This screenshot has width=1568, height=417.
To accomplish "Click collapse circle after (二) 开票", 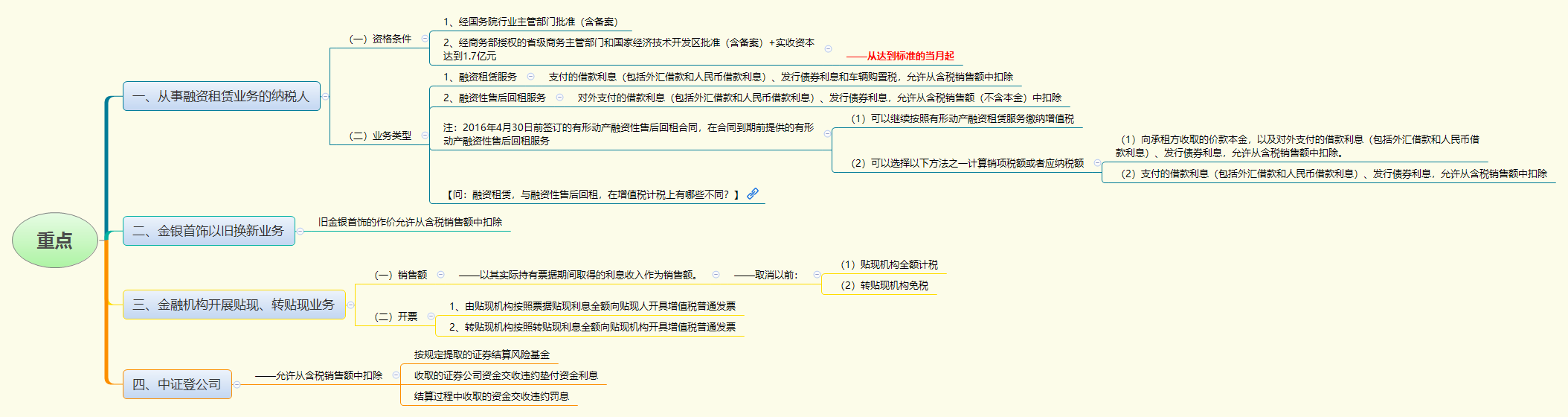I will 431,316.
